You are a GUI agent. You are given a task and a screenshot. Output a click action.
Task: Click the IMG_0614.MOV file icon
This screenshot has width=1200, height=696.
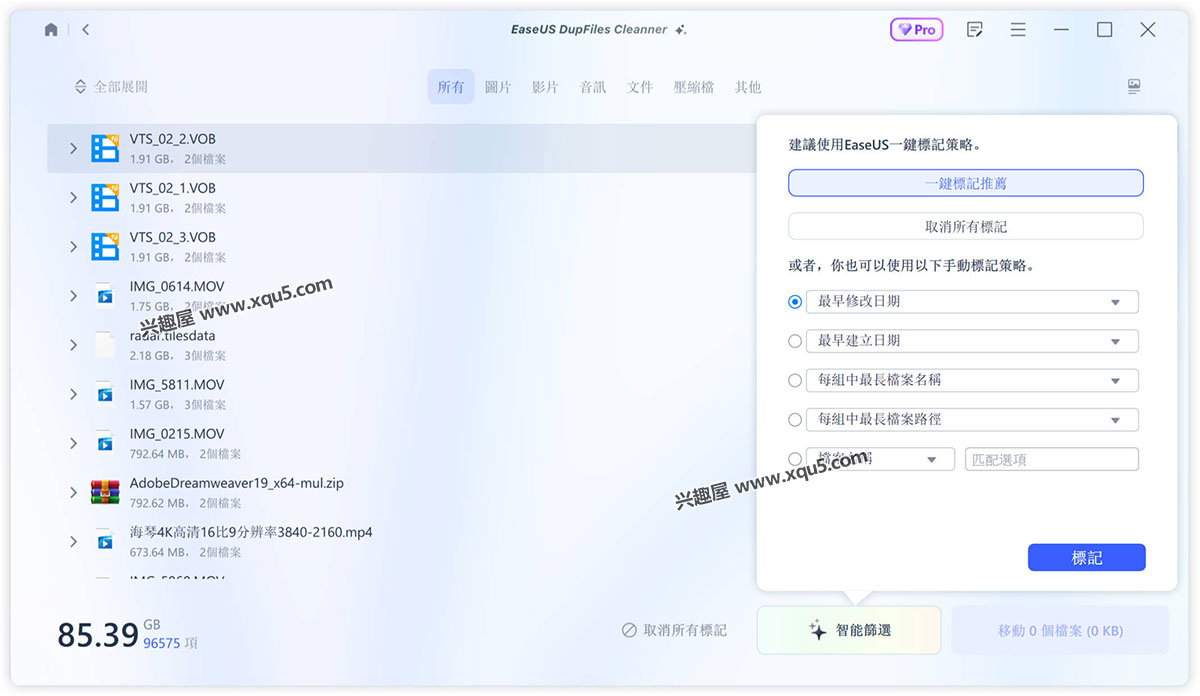pyautogui.click(x=105, y=295)
